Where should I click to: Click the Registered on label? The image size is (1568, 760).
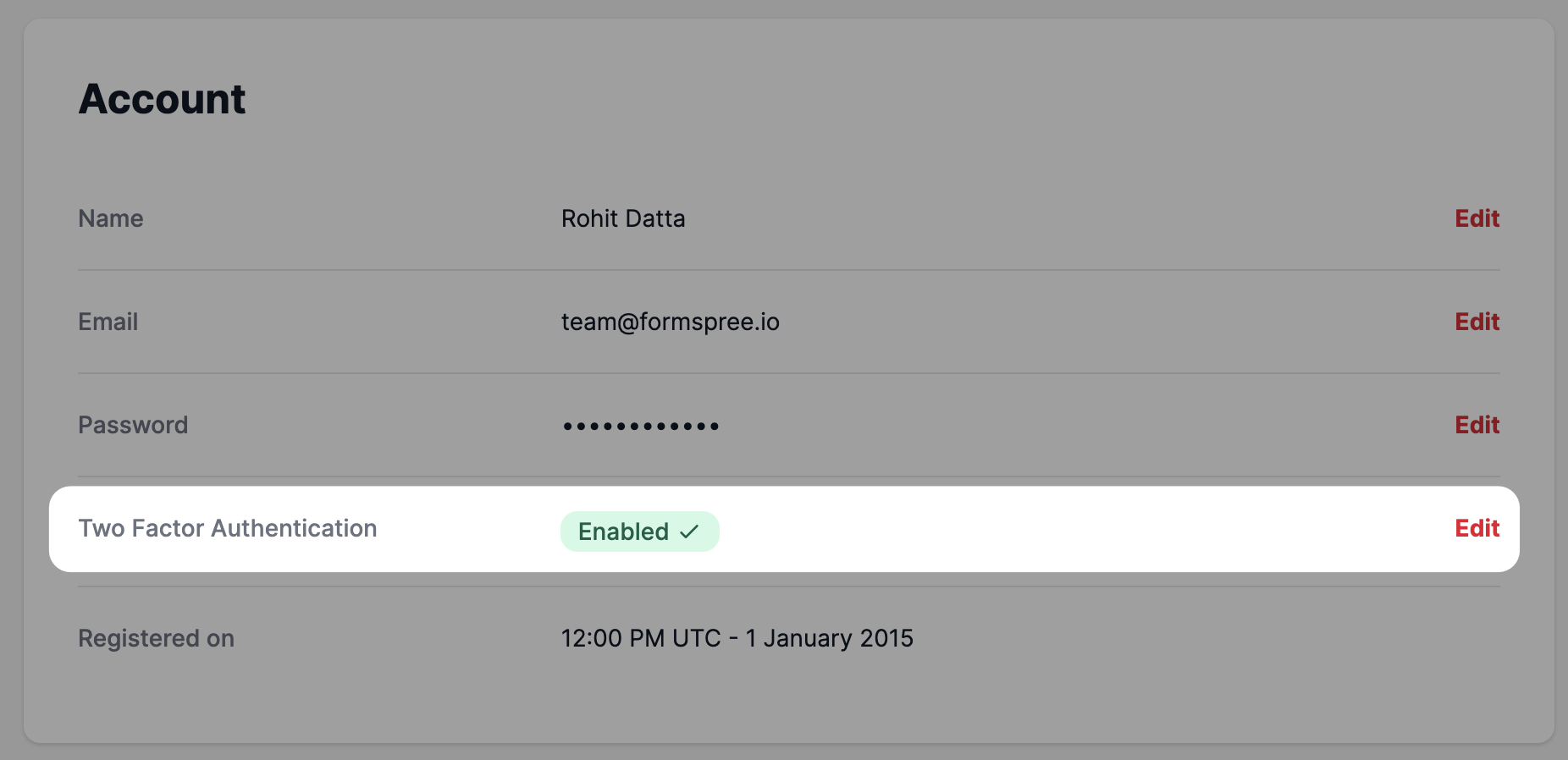[156, 638]
